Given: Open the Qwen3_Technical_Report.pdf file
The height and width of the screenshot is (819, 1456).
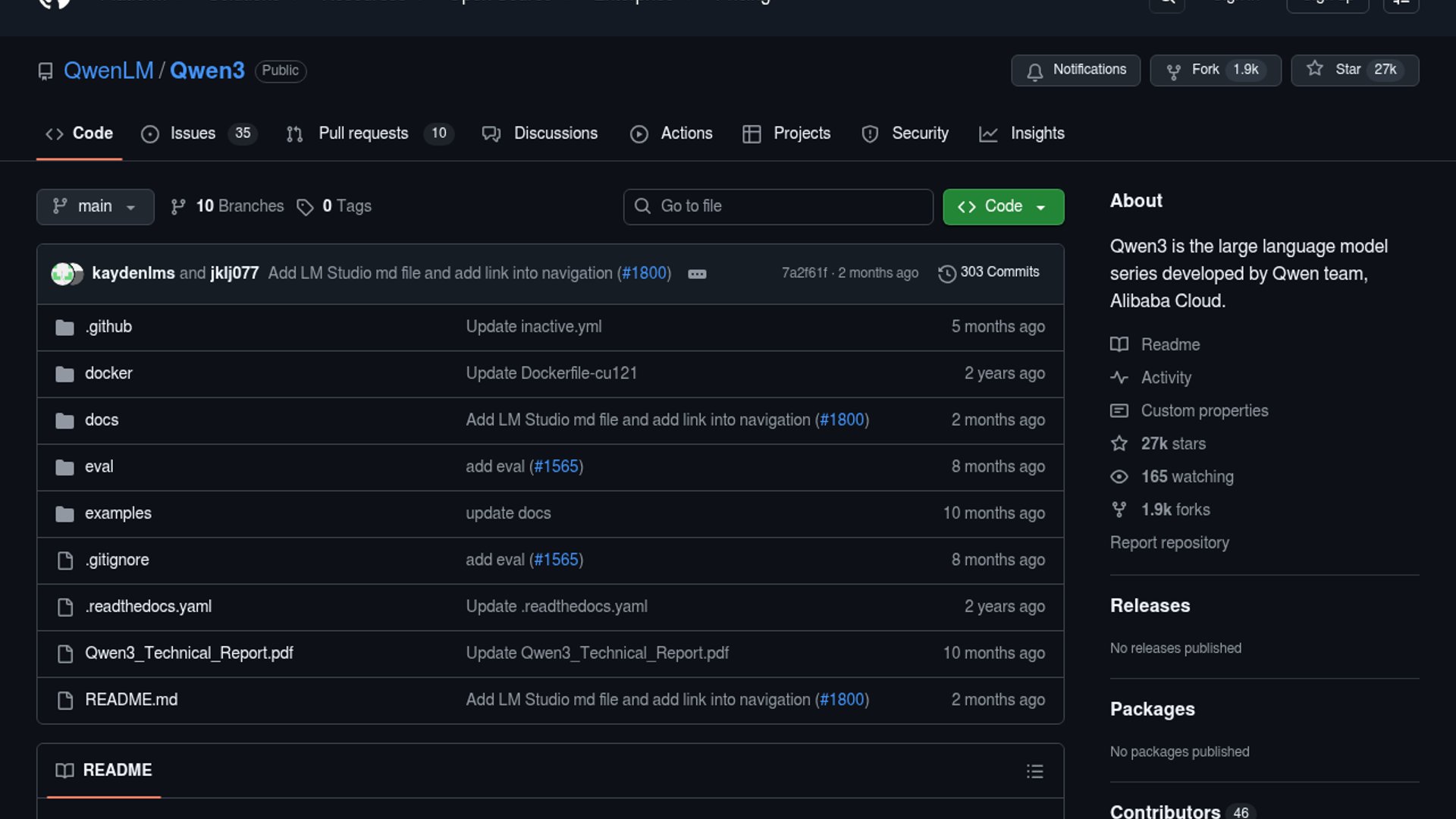Looking at the screenshot, I should point(189,653).
